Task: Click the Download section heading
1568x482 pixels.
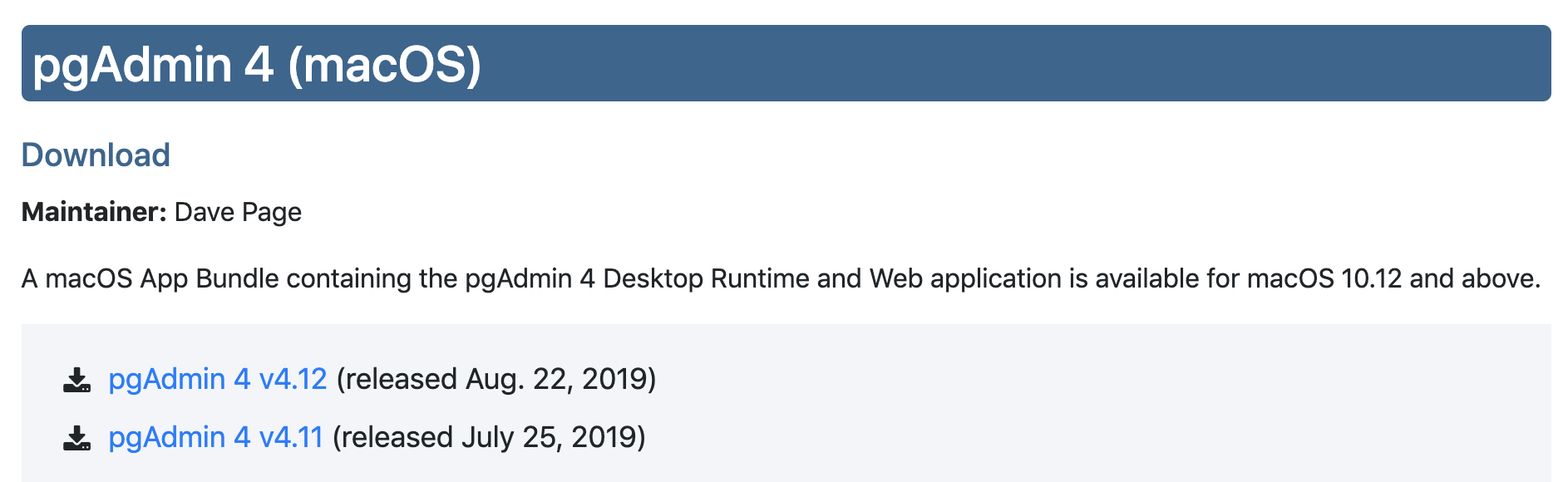Action: (96, 155)
